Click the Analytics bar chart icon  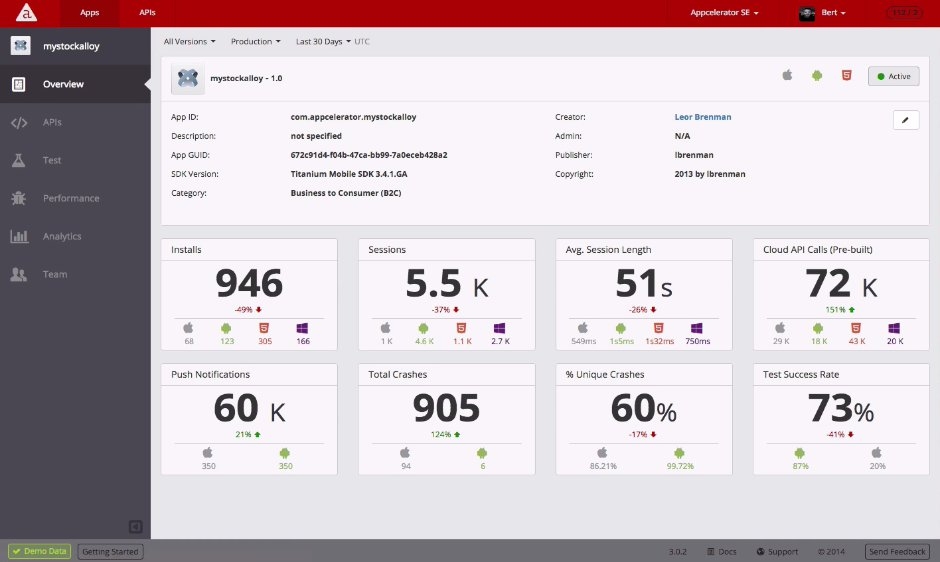click(19, 236)
